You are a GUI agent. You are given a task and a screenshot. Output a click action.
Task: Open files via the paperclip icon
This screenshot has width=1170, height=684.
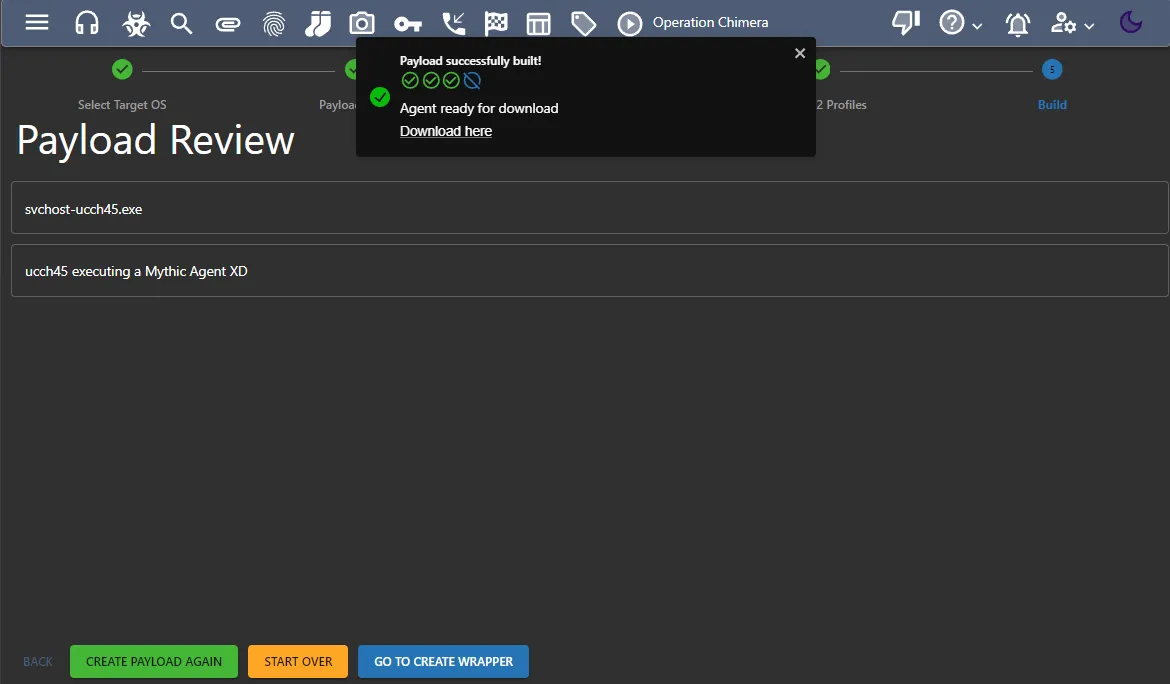click(x=228, y=23)
